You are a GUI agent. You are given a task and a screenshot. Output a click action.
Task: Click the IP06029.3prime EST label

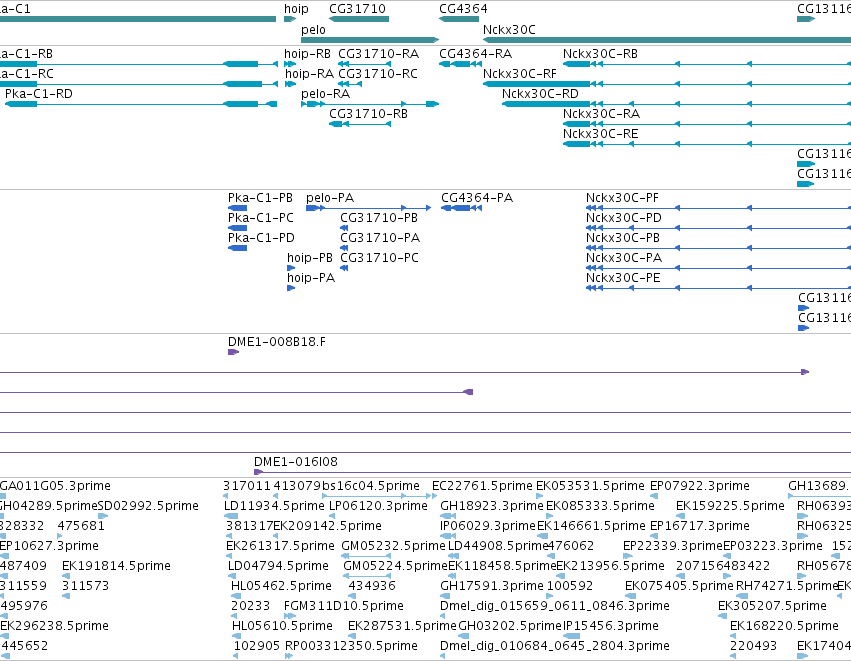pyautogui.click(x=487, y=526)
